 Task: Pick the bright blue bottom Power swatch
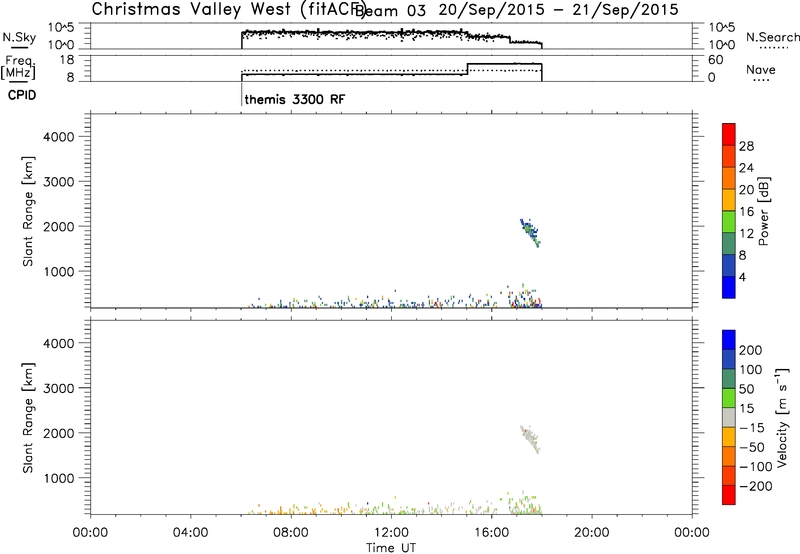pyautogui.click(x=729, y=287)
